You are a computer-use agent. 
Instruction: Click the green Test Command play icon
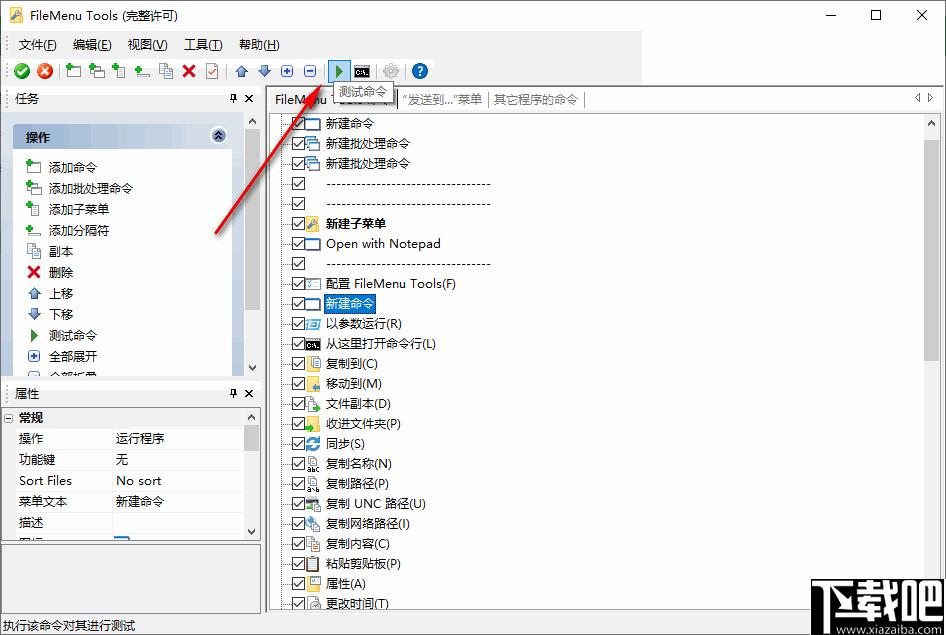click(340, 70)
